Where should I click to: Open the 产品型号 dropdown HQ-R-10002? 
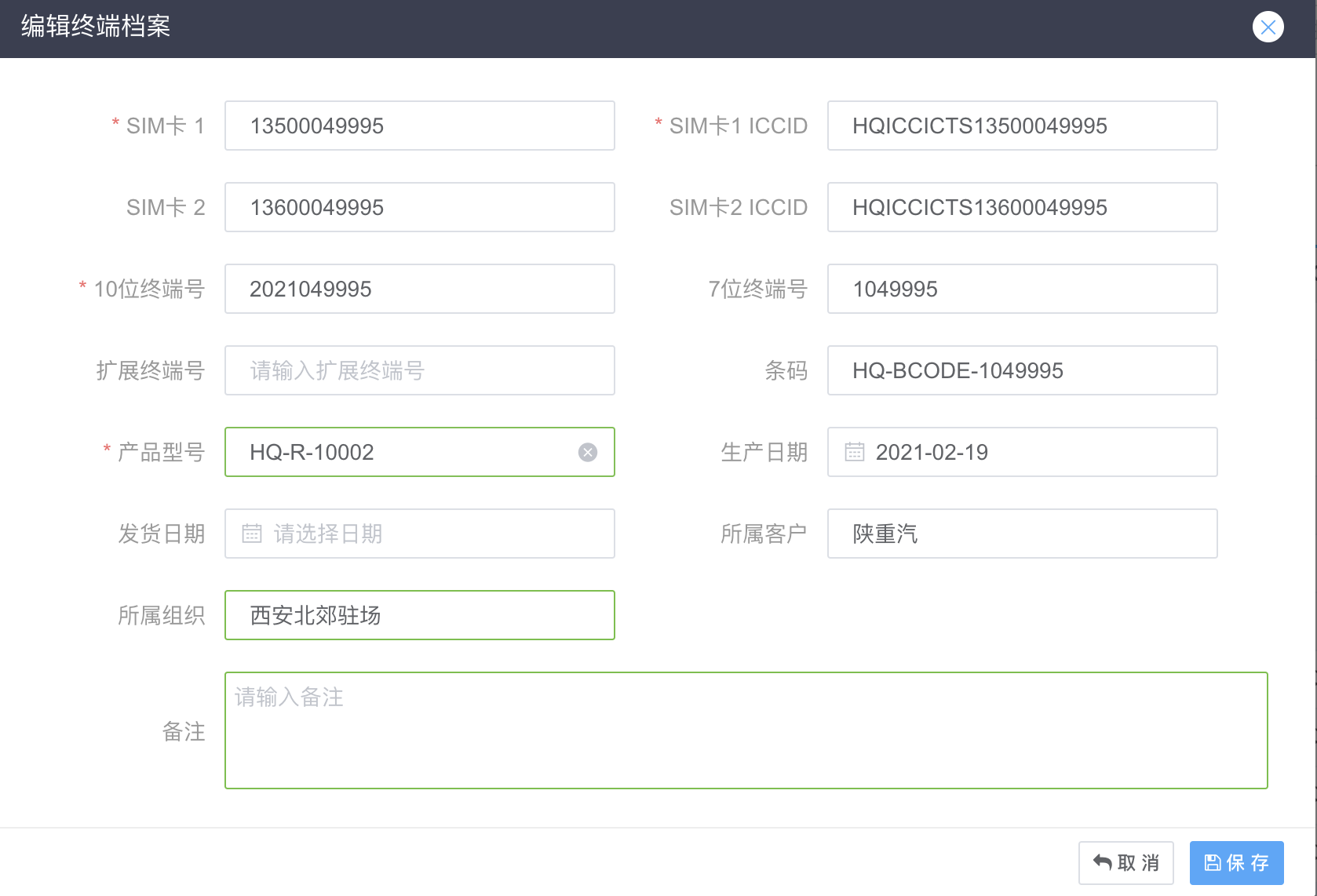pos(420,452)
